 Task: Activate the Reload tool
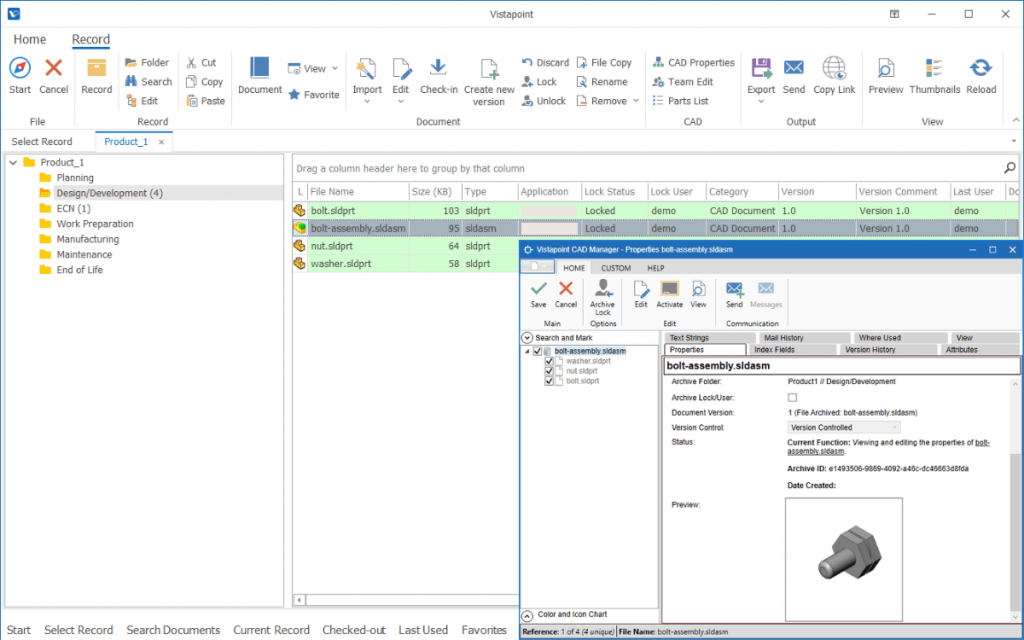981,75
